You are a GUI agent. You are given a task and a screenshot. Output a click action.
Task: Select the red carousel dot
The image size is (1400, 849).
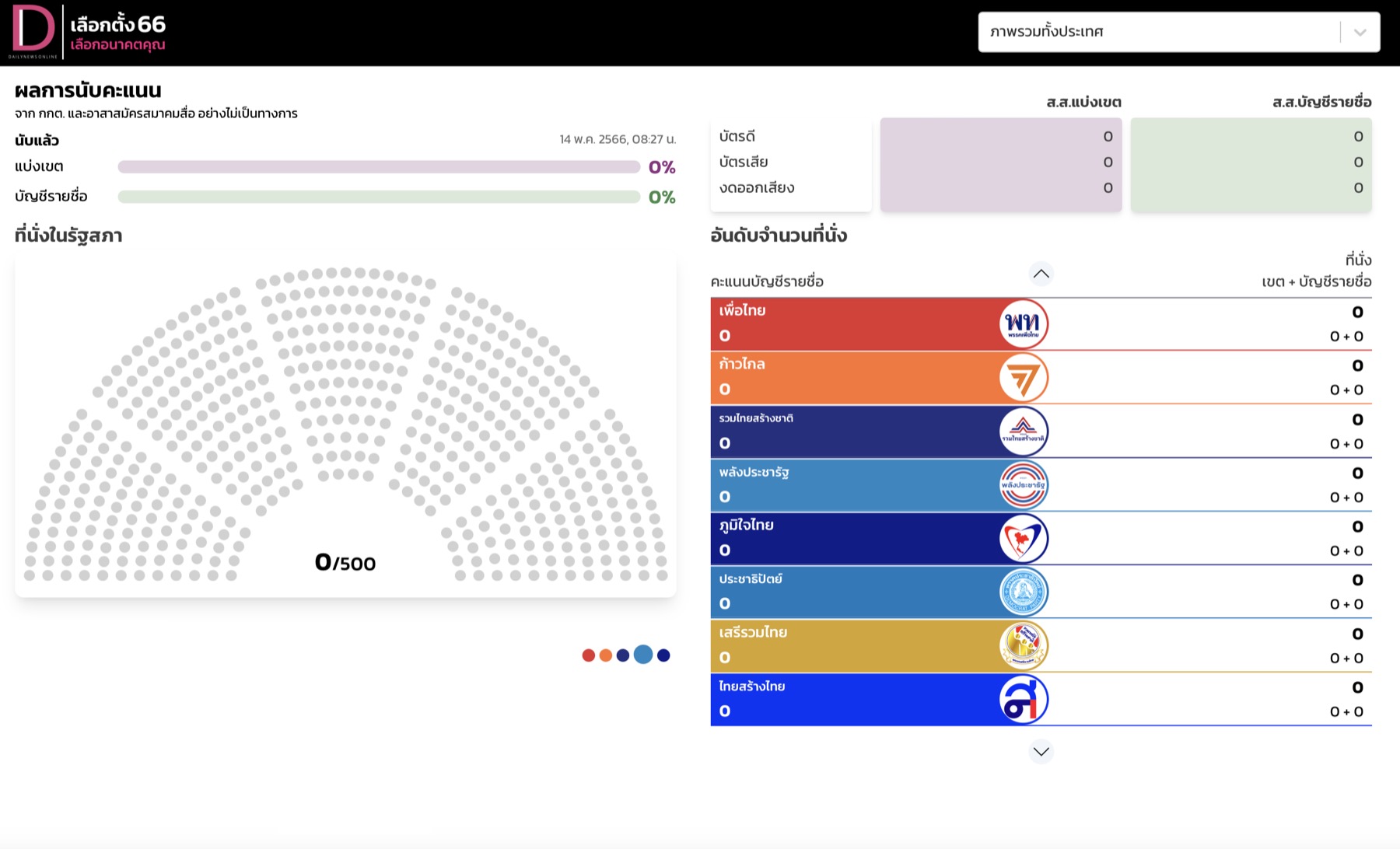pos(589,655)
